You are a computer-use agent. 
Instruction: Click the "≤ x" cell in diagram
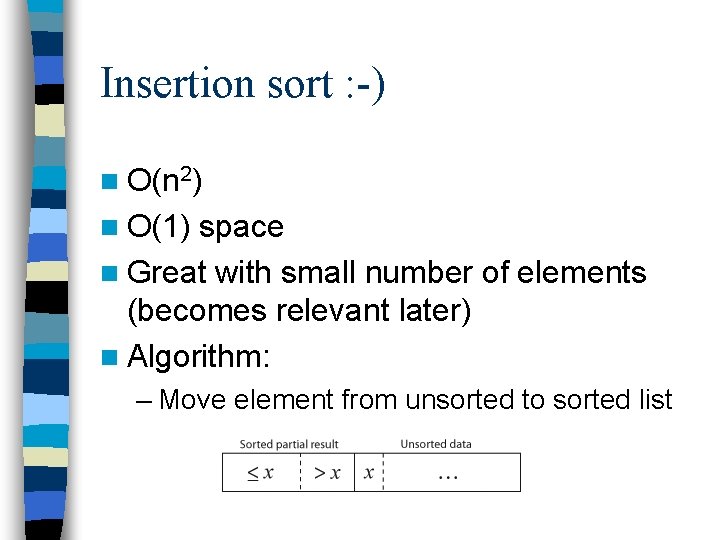tap(261, 473)
